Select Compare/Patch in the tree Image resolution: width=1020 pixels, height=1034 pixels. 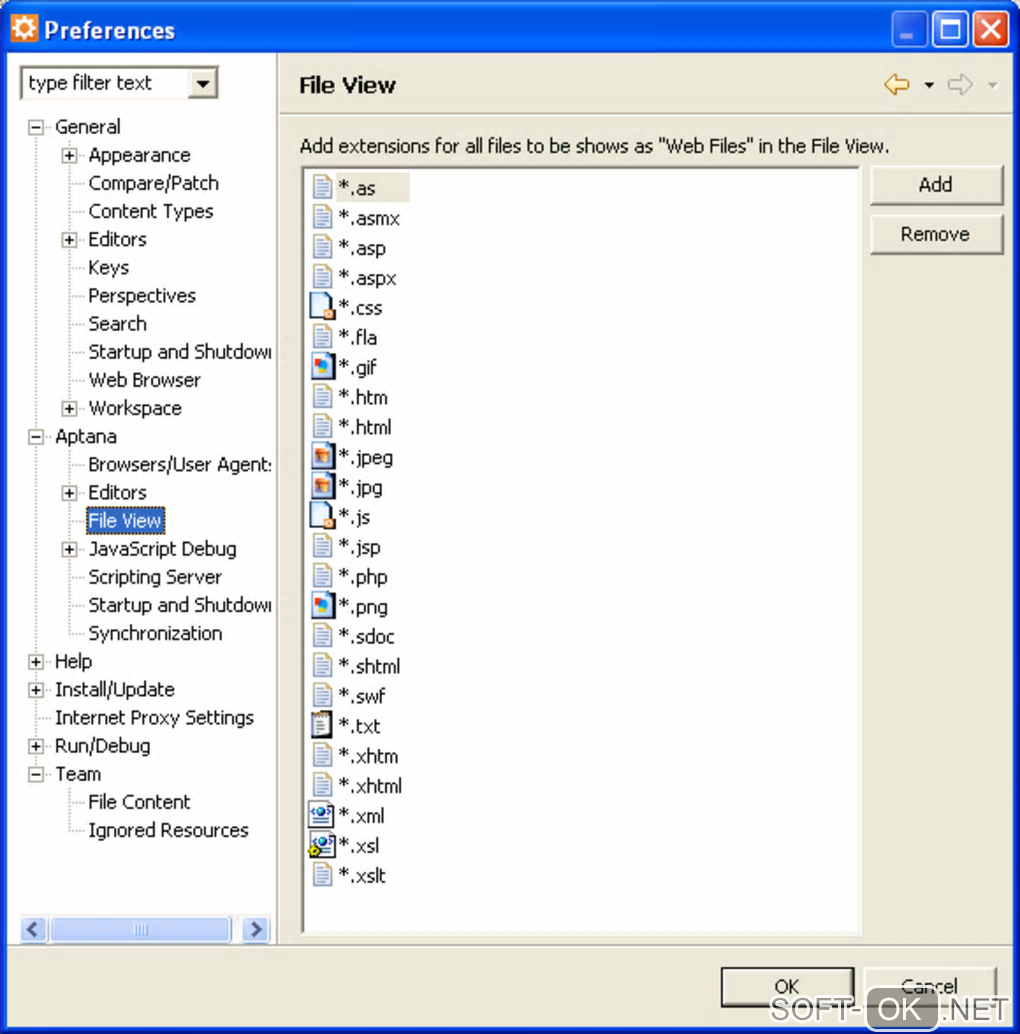(154, 183)
